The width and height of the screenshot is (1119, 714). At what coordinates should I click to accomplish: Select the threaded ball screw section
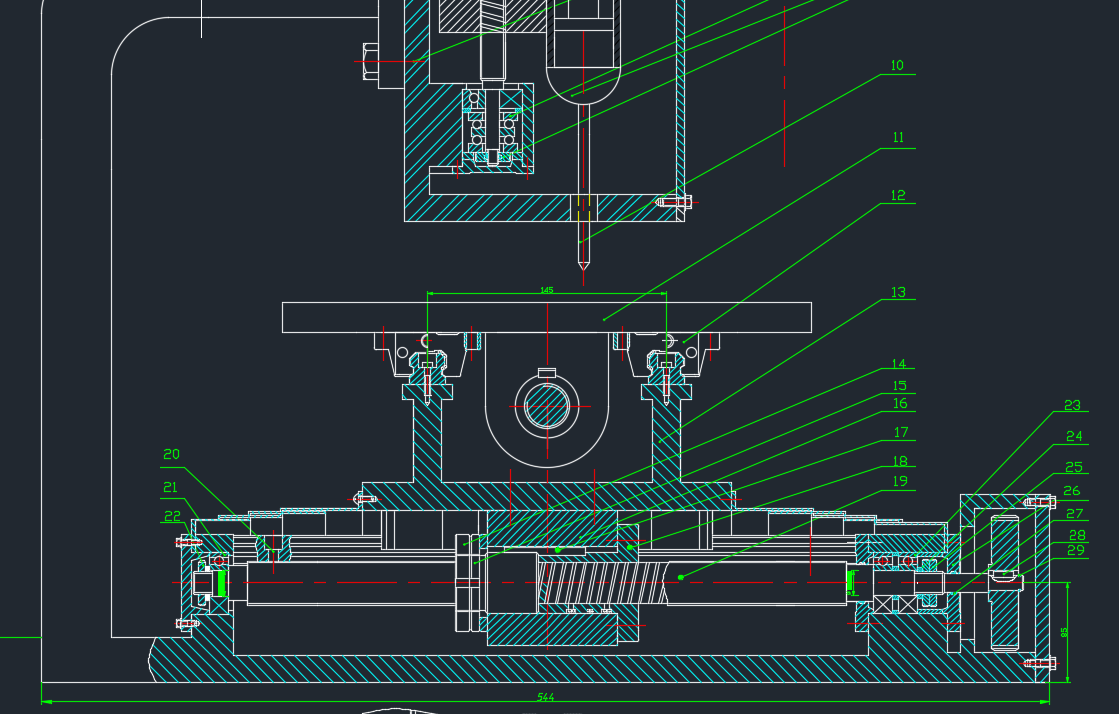[603, 583]
